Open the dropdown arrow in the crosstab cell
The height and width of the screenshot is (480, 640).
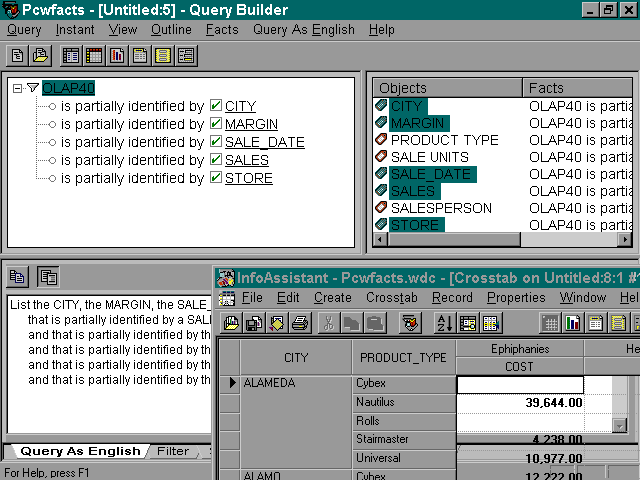click(x=619, y=424)
